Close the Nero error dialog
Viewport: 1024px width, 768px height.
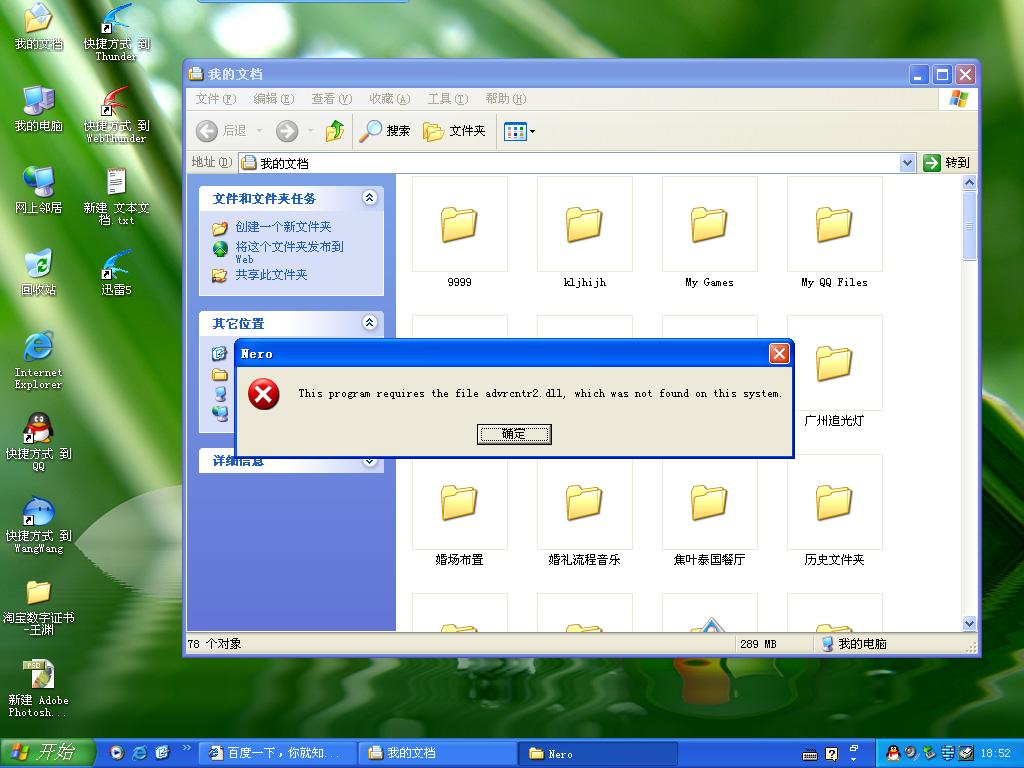pyautogui.click(x=779, y=353)
